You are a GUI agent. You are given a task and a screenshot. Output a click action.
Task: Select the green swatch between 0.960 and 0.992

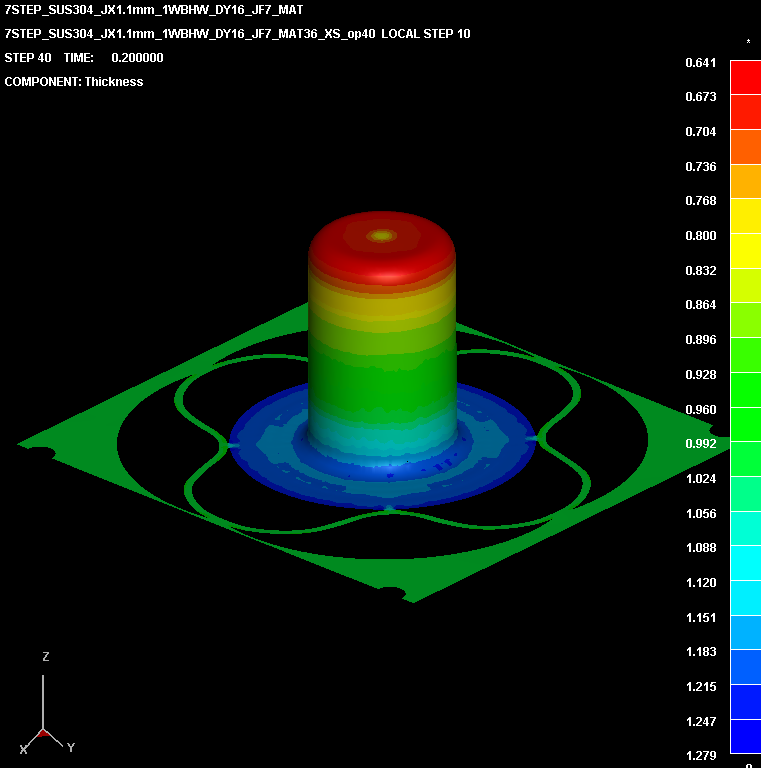[745, 425]
